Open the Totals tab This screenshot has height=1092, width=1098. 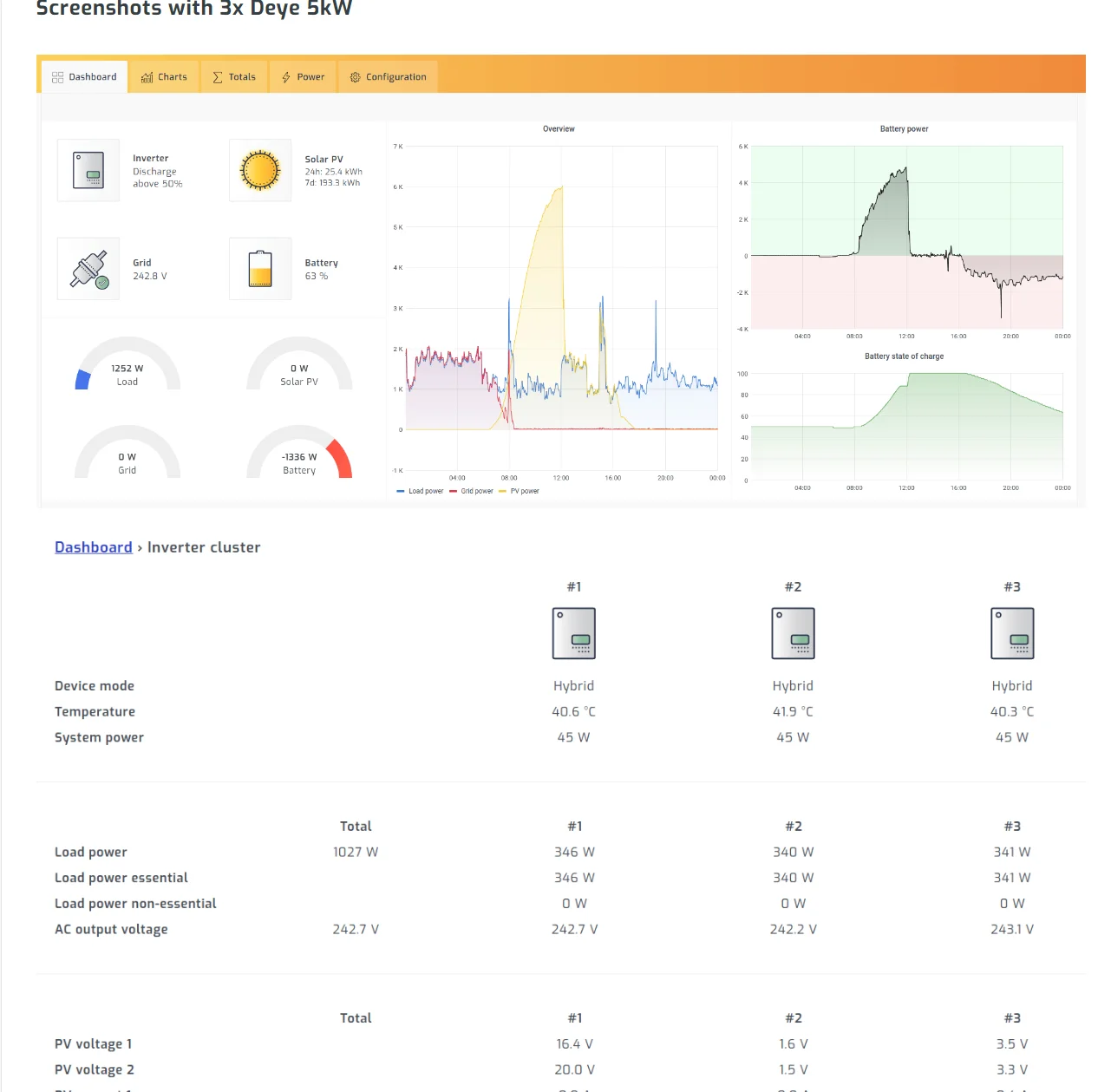click(x=234, y=77)
